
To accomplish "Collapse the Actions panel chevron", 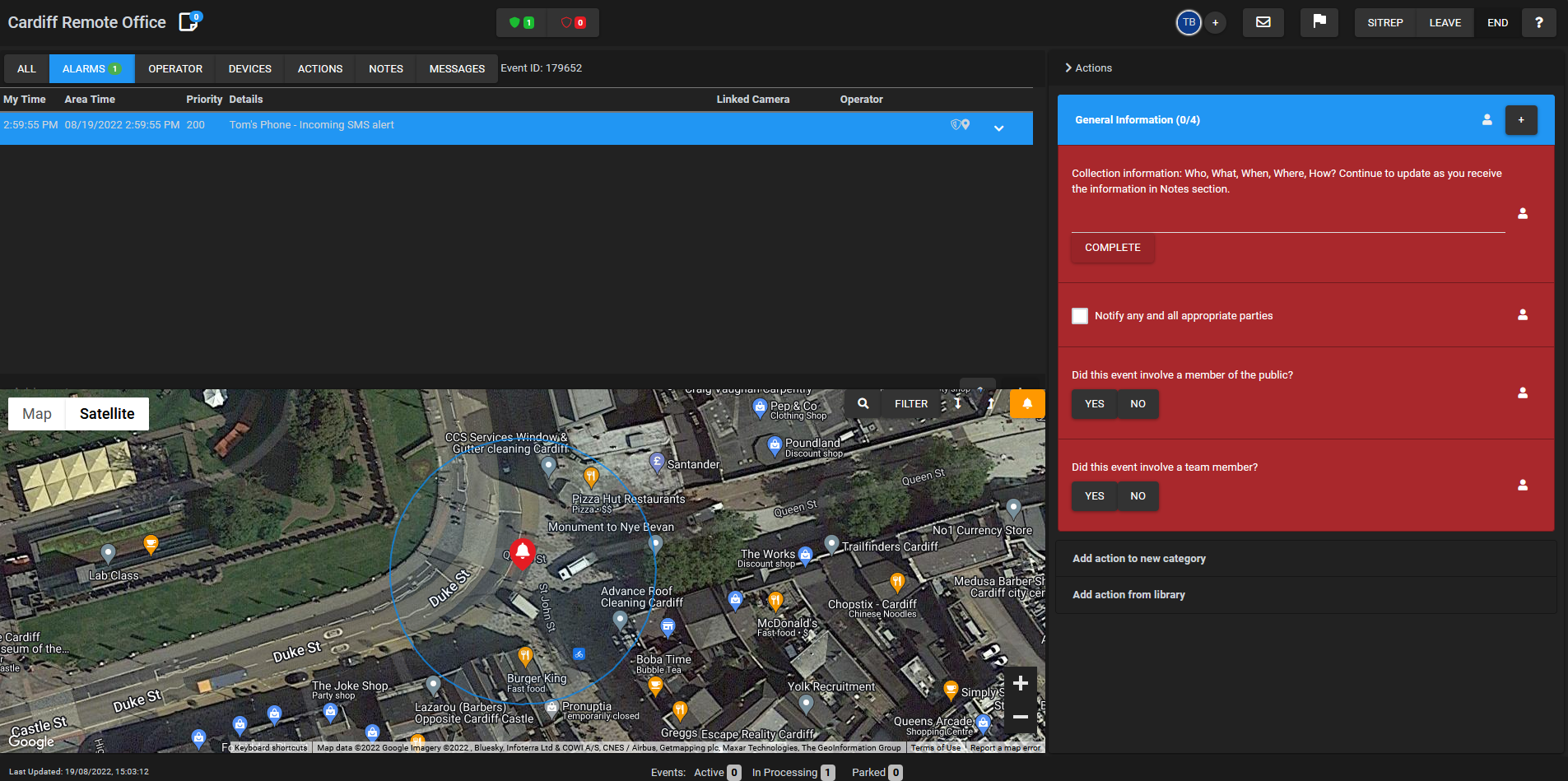I will pos(1068,67).
